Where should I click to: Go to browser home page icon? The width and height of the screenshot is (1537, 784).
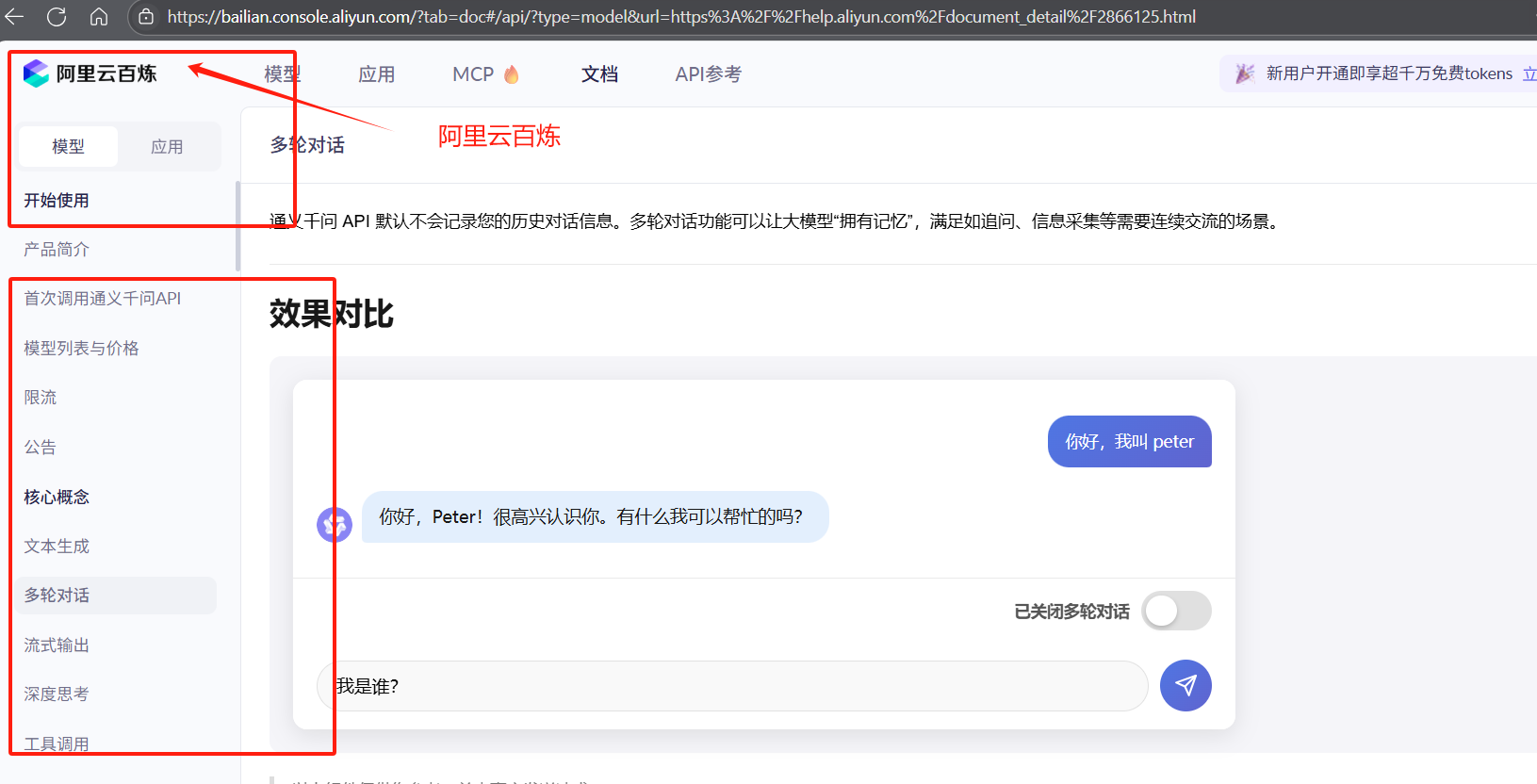(99, 17)
